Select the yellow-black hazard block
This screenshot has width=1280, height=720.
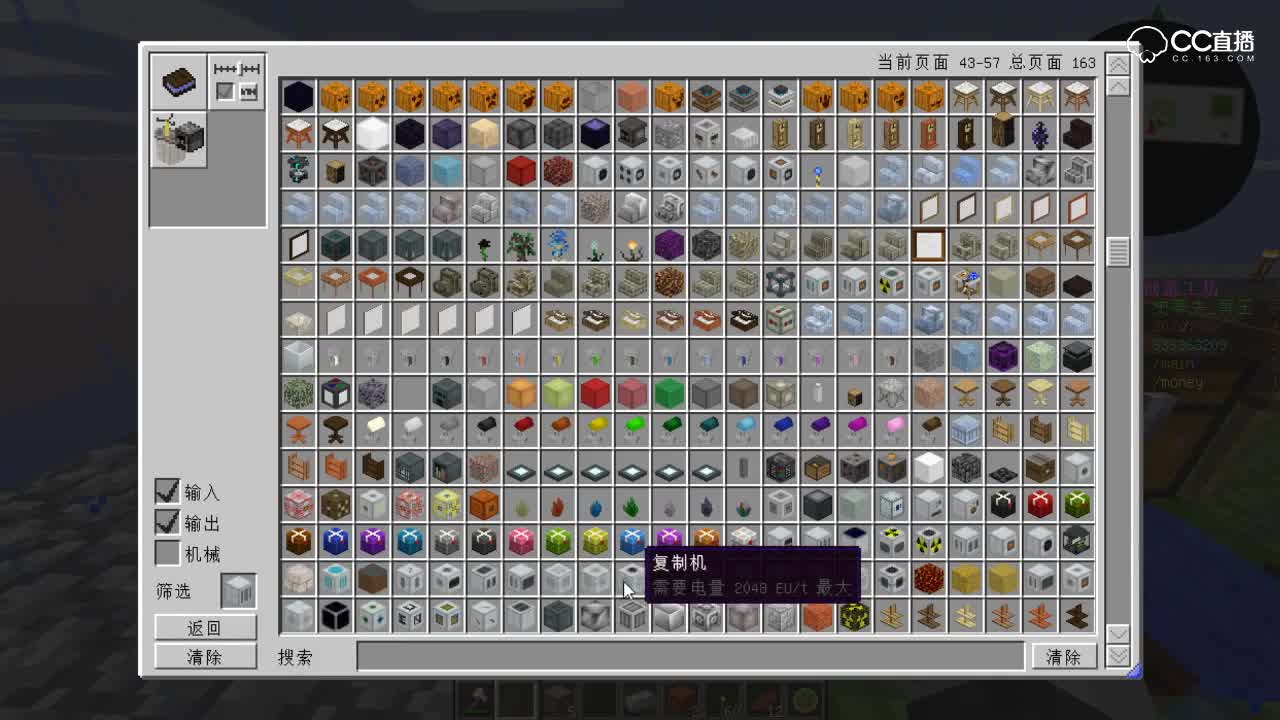tap(853, 614)
